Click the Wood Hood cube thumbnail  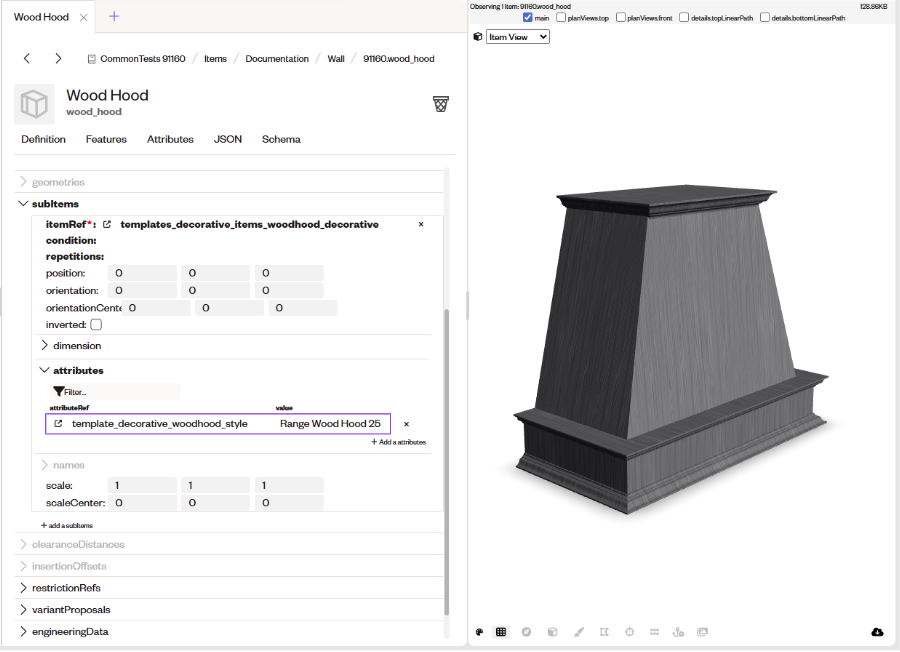pyautogui.click(x=34, y=104)
